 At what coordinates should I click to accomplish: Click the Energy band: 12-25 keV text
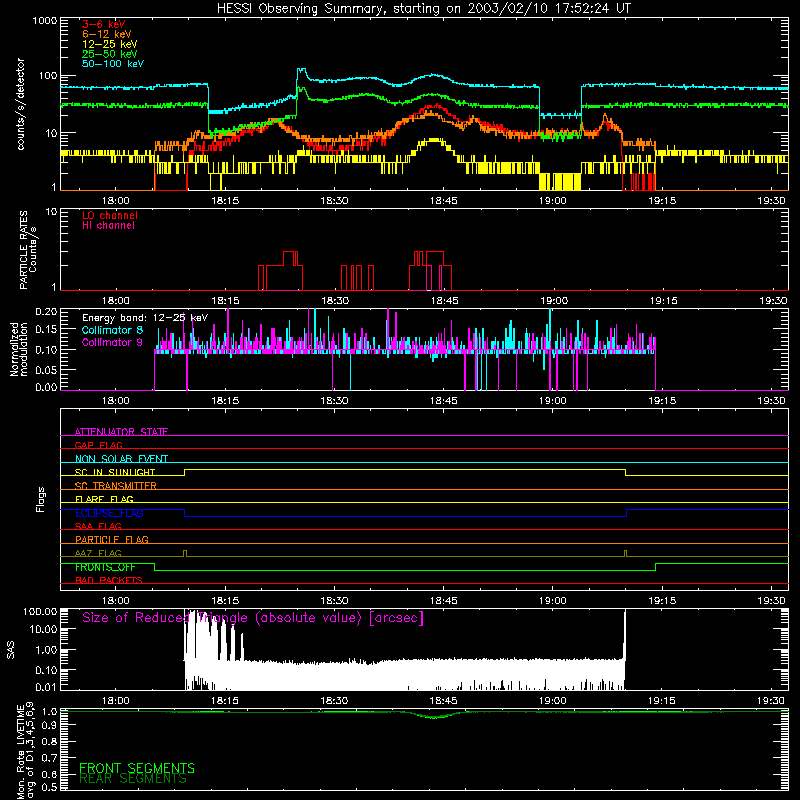145,318
